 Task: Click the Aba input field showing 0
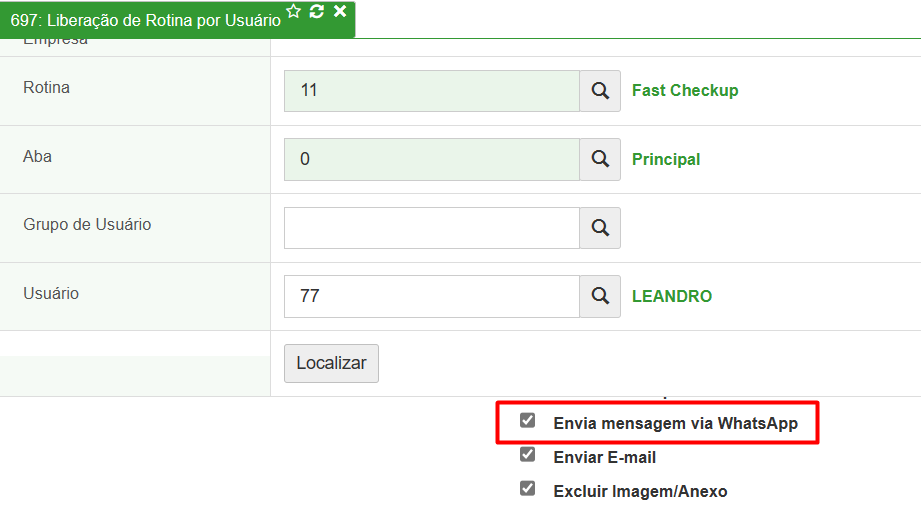pyautogui.click(x=432, y=159)
